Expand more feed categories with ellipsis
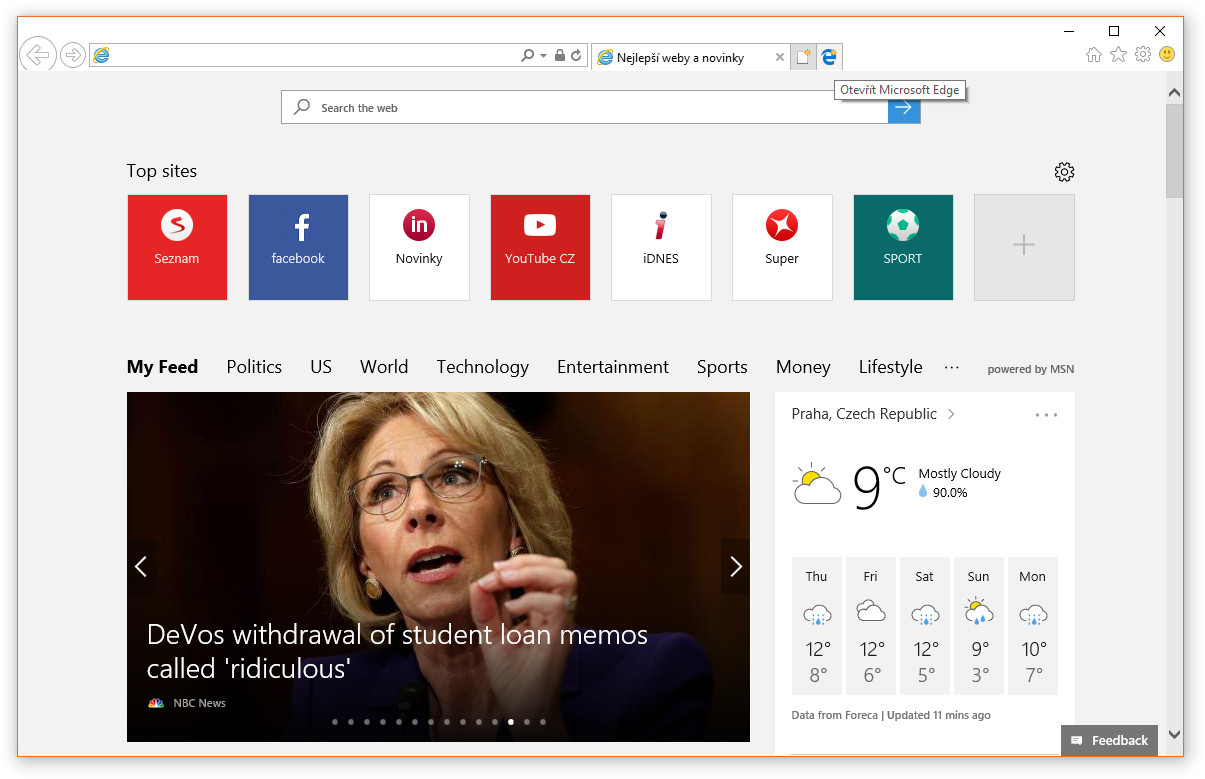The image size is (1205, 779). pyautogui.click(x=952, y=367)
